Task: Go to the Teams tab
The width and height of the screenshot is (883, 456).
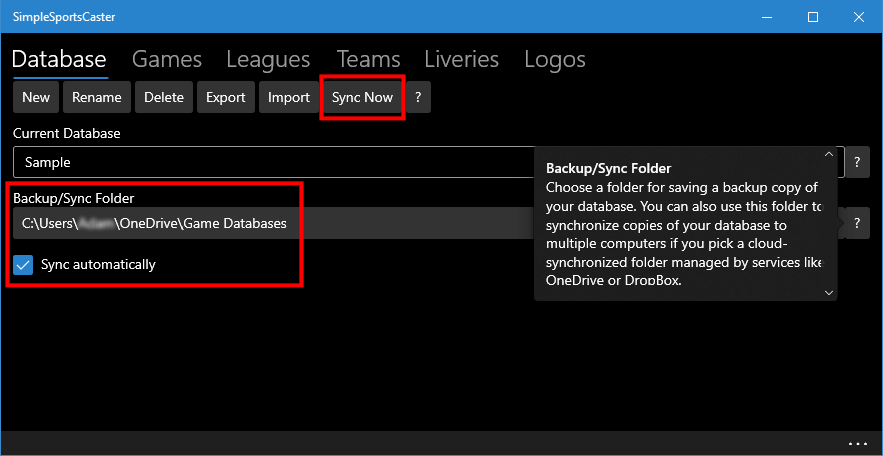Action: 368,59
